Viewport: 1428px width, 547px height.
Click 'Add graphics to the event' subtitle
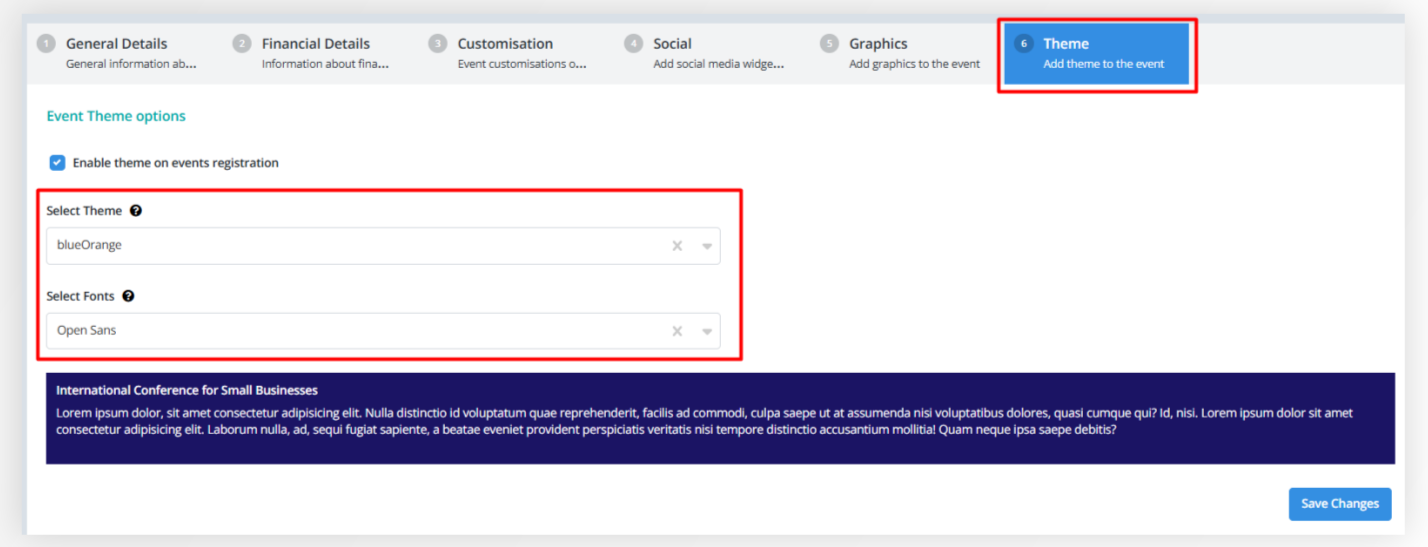click(915, 64)
